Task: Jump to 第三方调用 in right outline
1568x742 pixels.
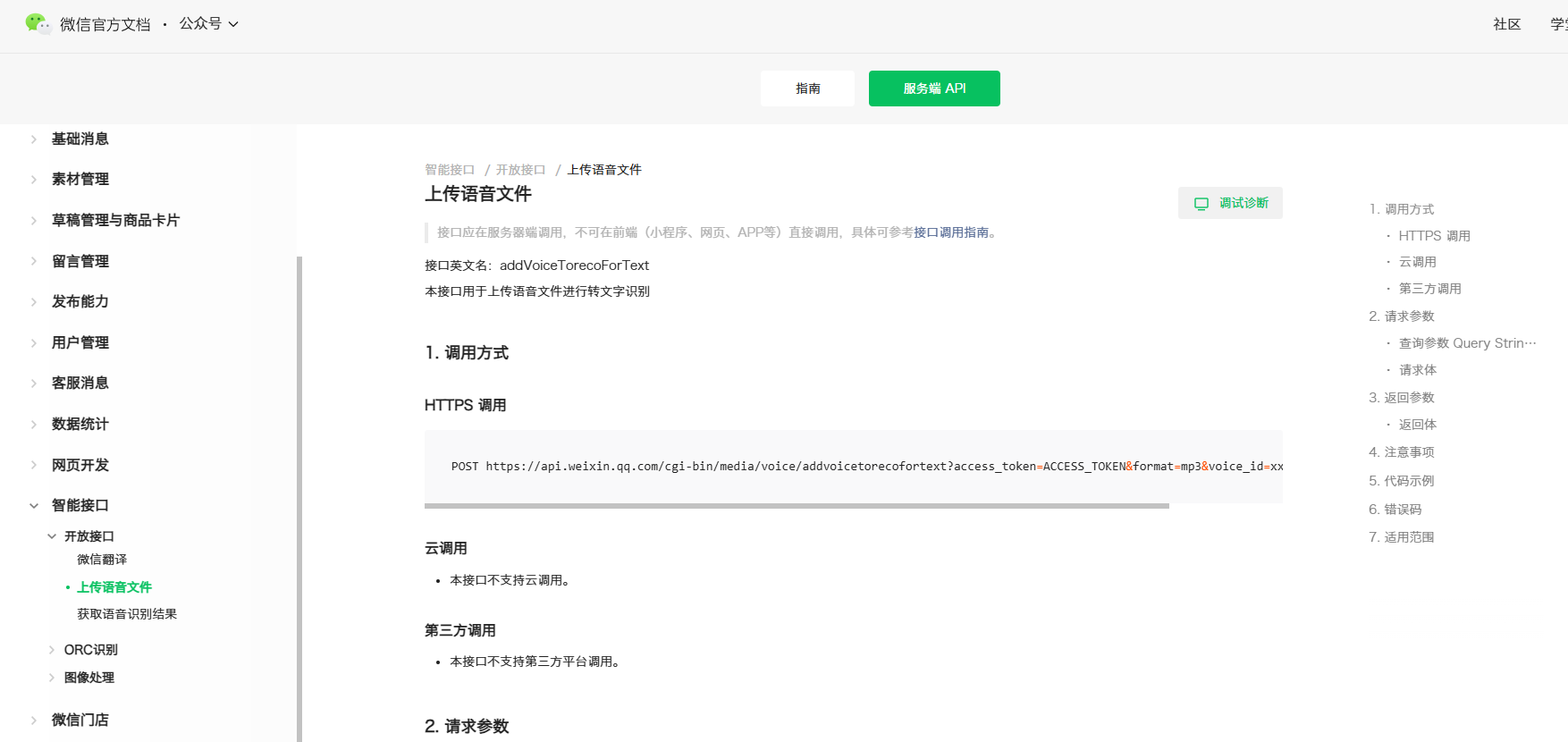Action: (1429, 289)
